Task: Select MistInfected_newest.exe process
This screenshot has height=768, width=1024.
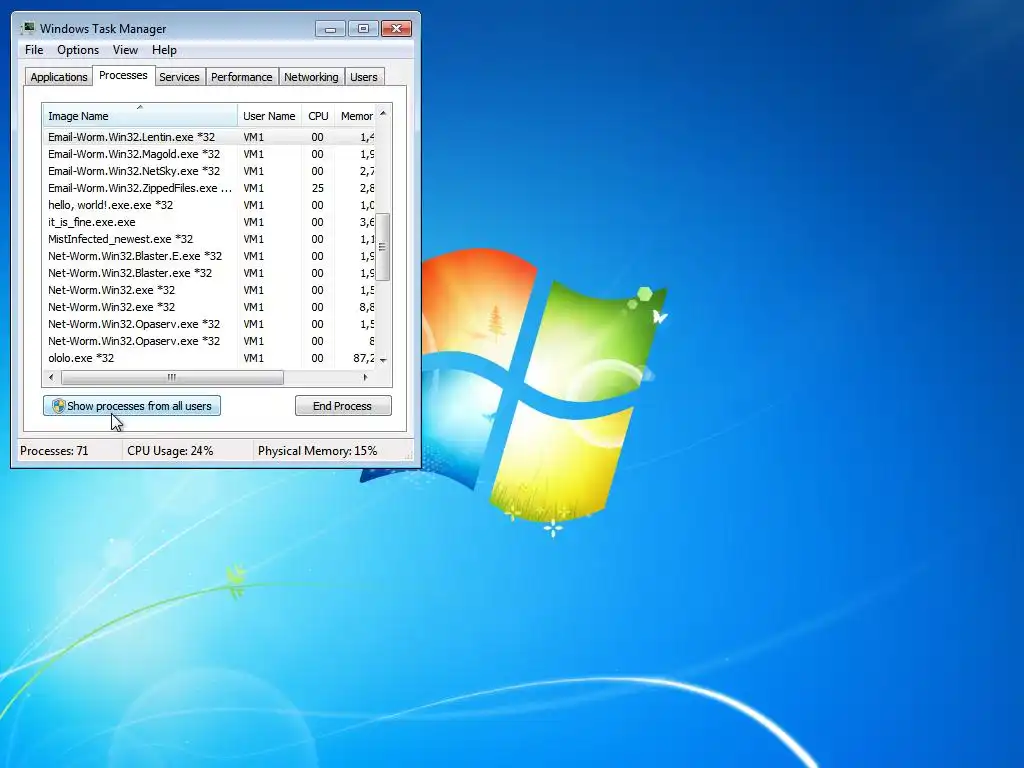Action: point(209,239)
